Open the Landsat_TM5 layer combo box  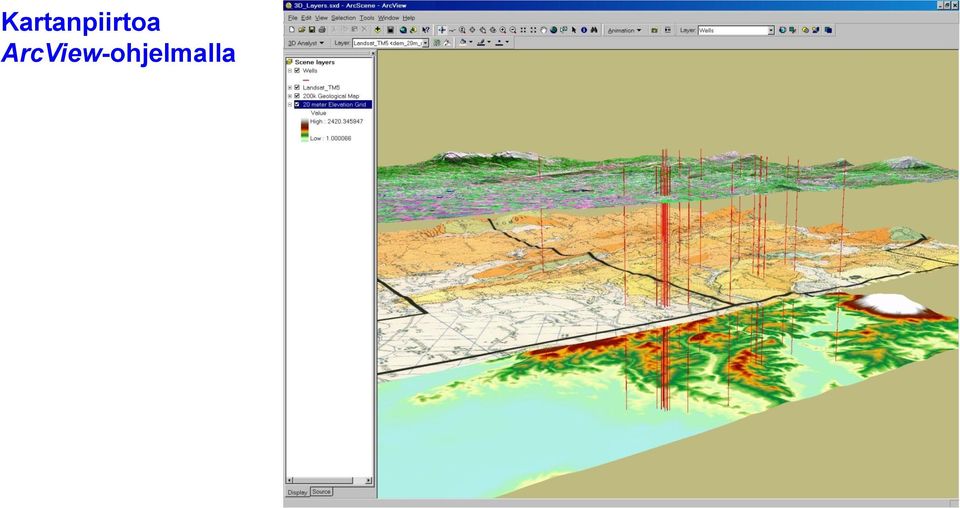coord(390,43)
